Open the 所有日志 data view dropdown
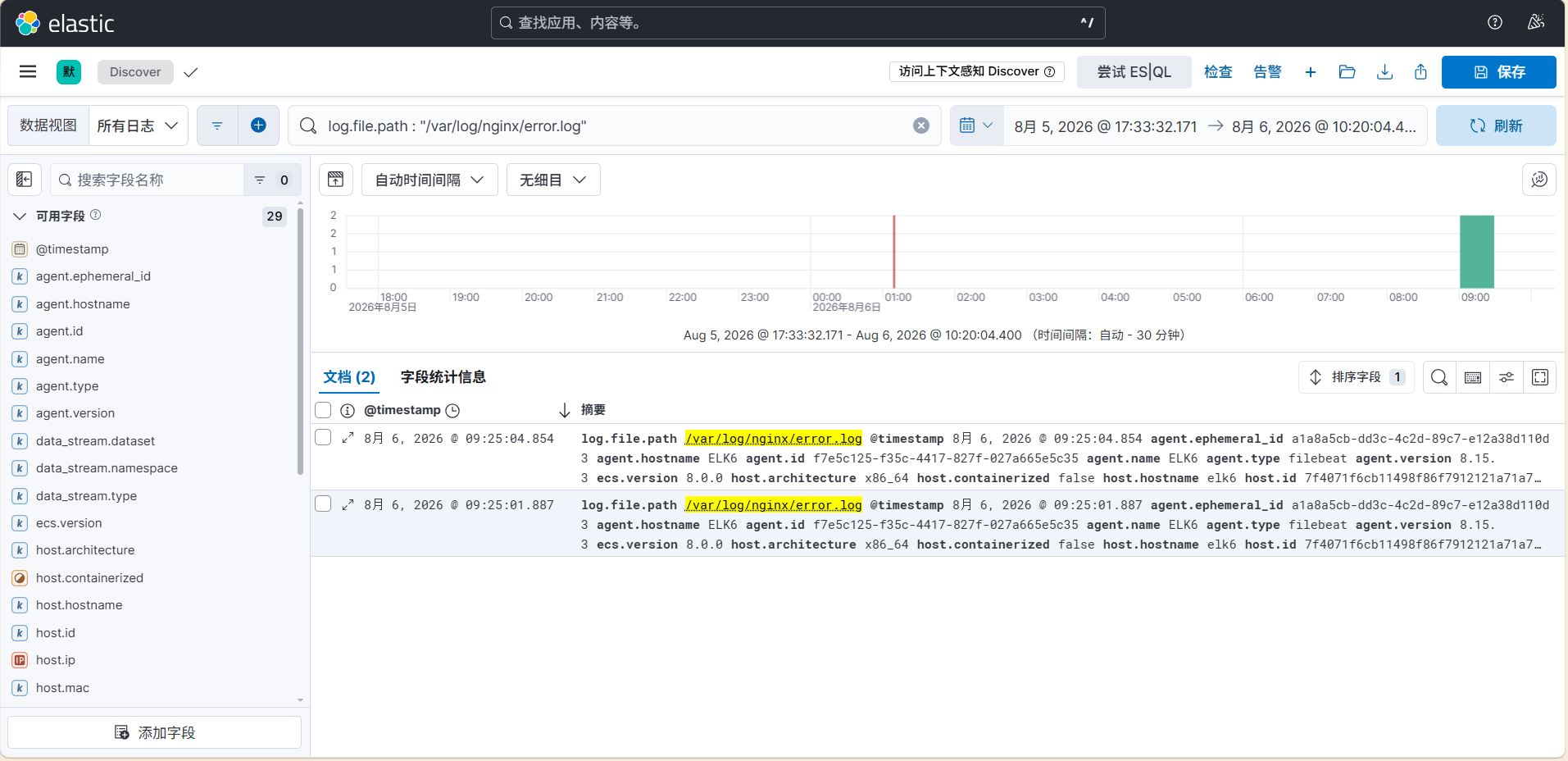The height and width of the screenshot is (761, 1568). 138,125
